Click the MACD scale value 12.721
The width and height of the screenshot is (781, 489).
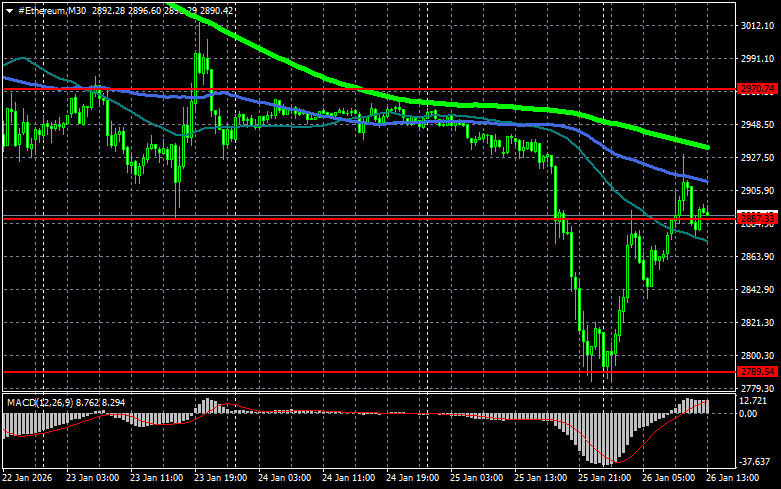tap(753, 401)
